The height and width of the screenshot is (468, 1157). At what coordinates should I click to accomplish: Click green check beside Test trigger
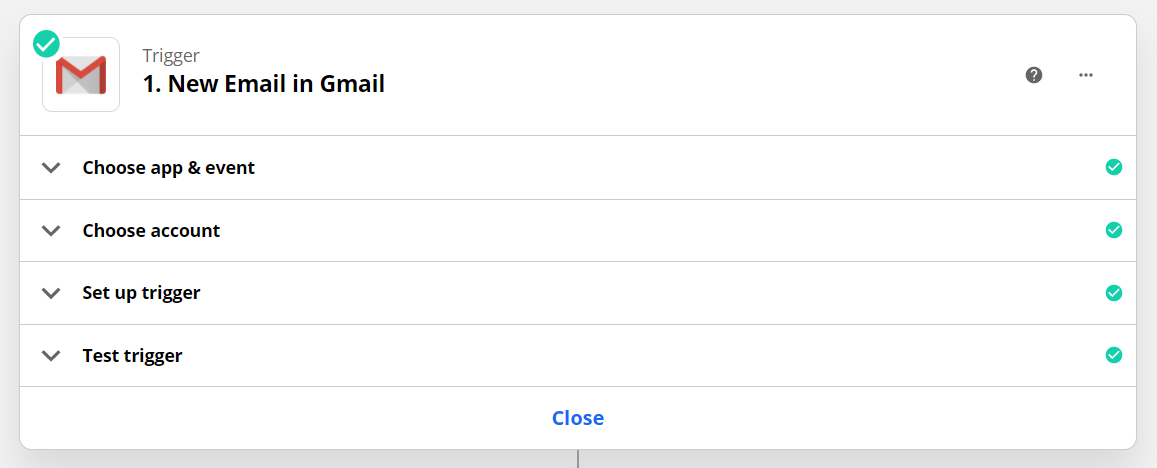[1113, 355]
